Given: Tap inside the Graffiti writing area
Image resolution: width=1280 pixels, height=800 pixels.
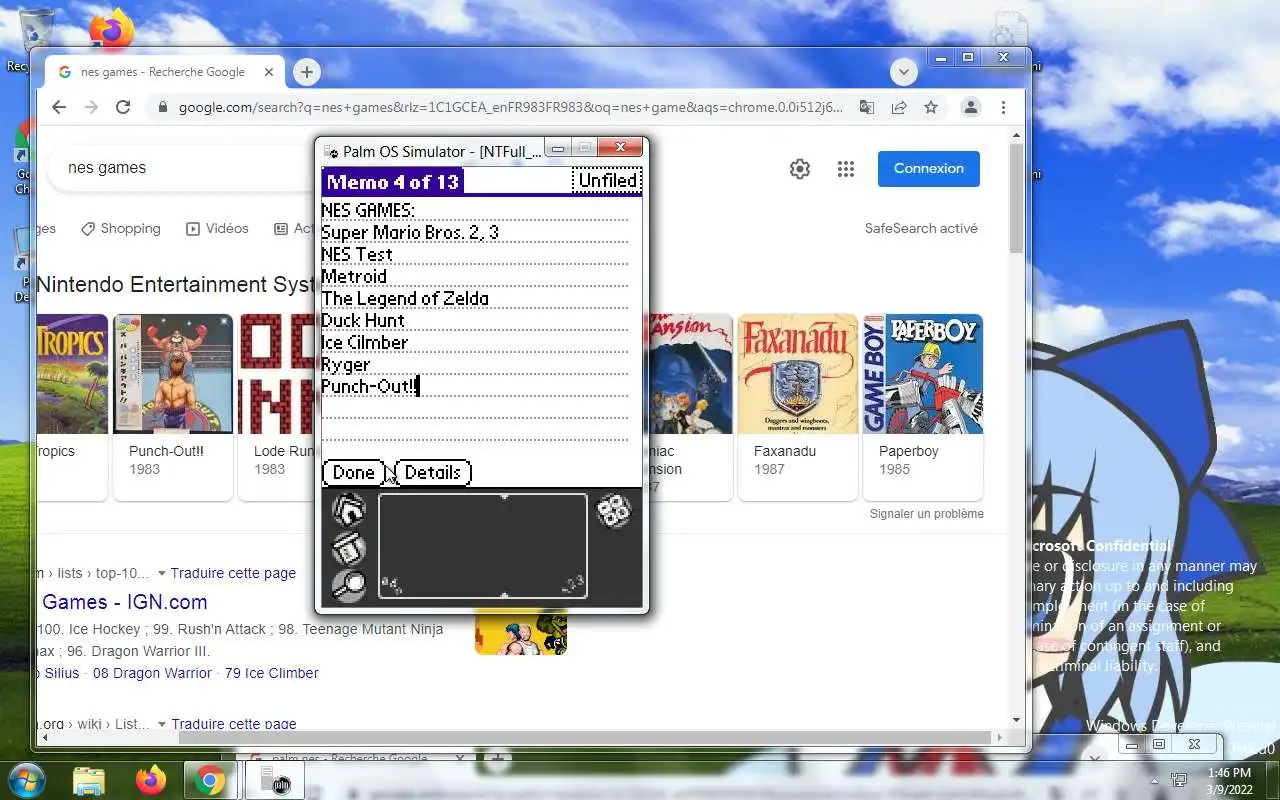Looking at the screenshot, I should 482,546.
